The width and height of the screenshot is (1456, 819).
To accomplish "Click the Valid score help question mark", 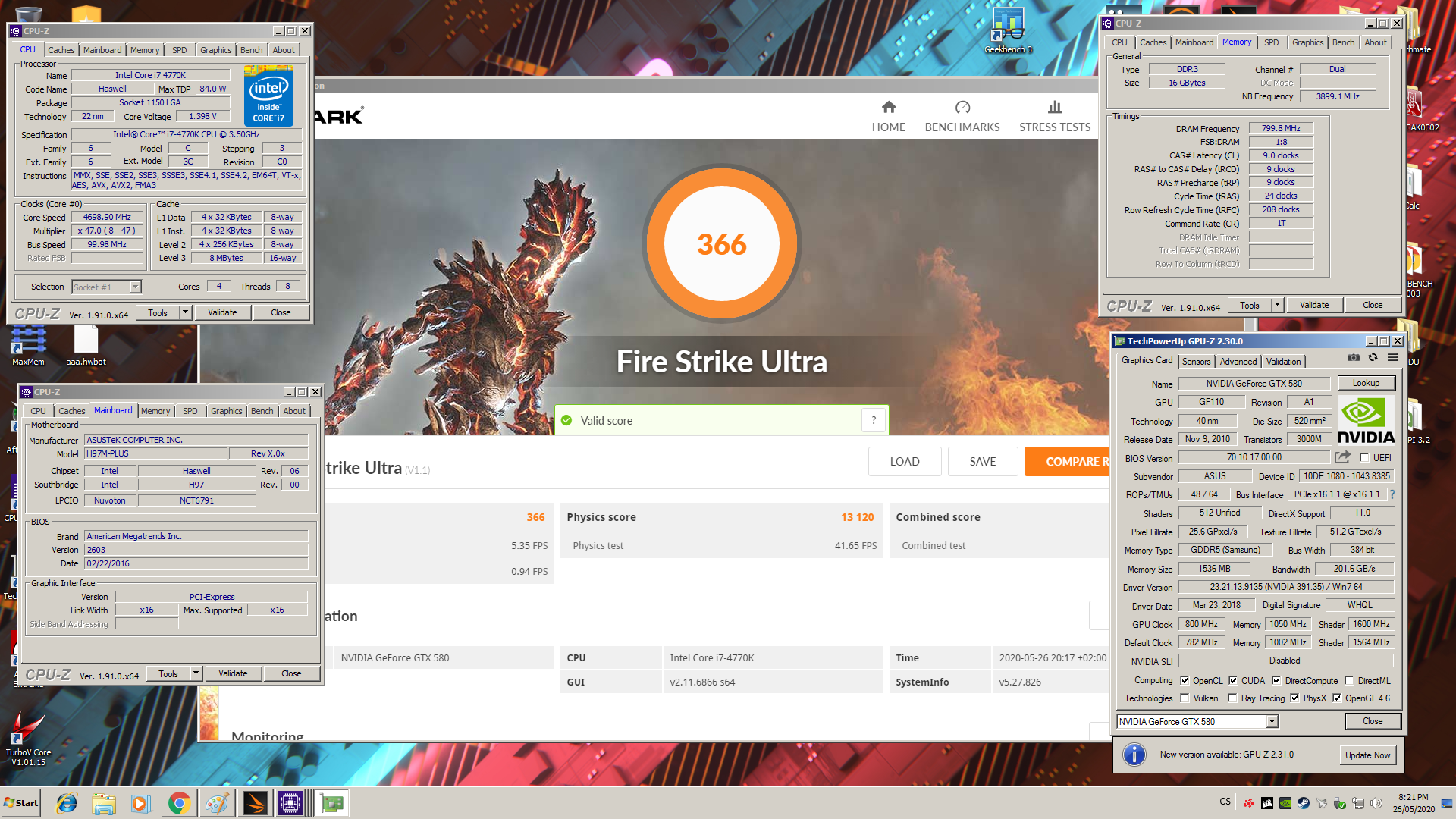I will click(x=874, y=420).
